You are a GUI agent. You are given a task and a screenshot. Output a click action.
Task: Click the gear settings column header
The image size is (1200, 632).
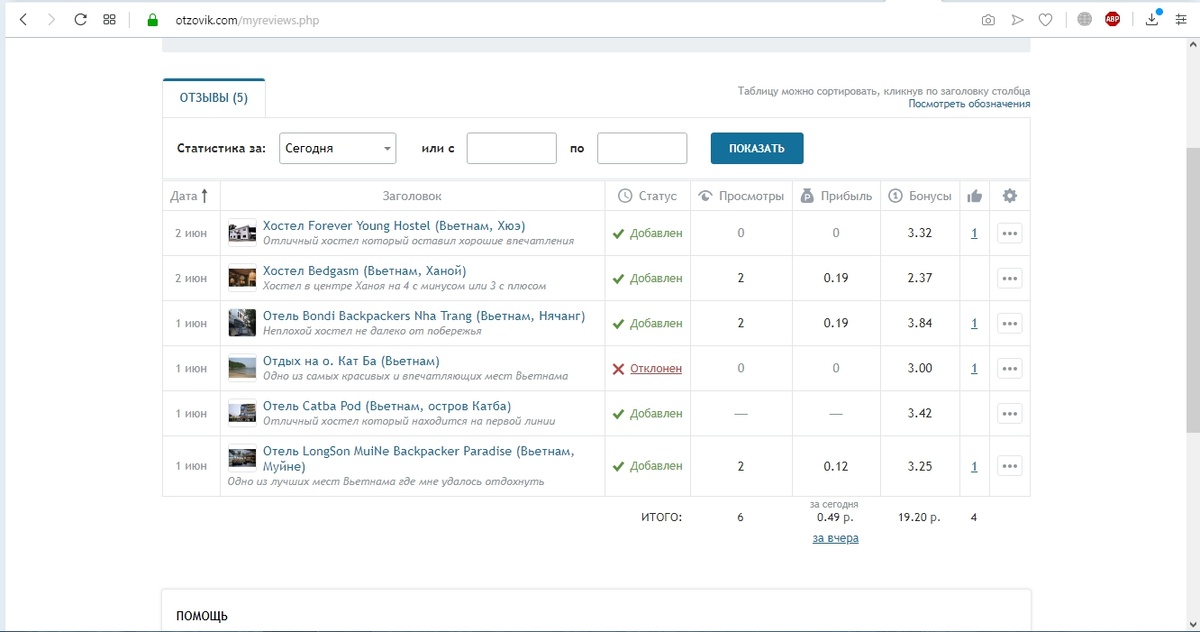[x=1009, y=196]
